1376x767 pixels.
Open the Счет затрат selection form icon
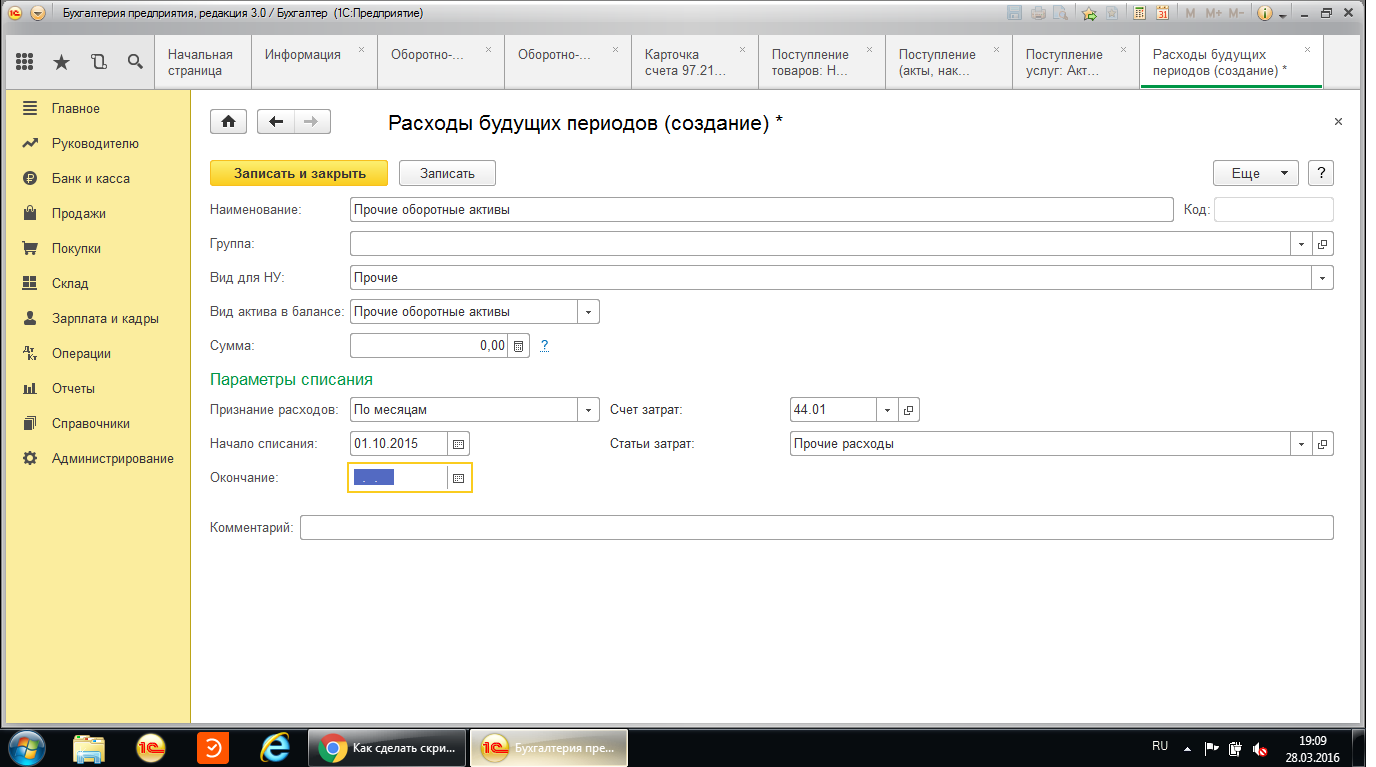908,410
